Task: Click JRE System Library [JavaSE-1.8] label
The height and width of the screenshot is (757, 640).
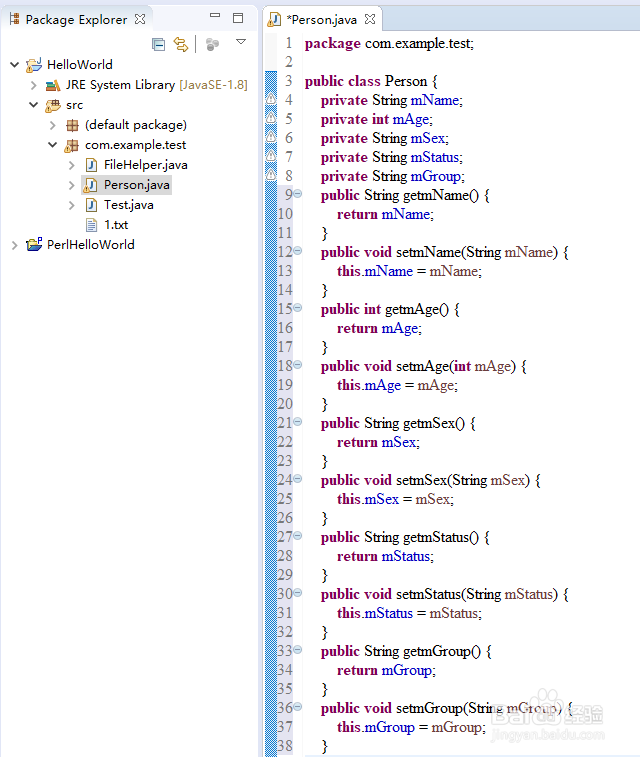Action: 157,85
